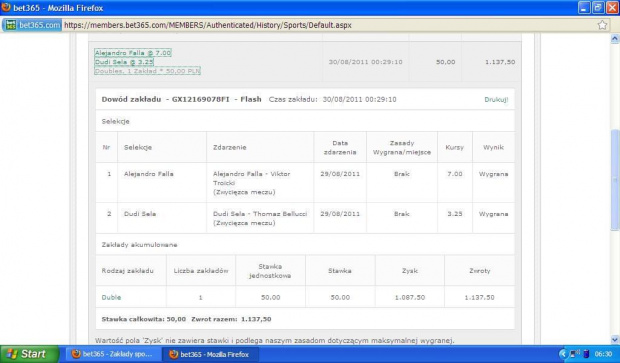Switch to bet365 Zakłady sportowe taskbar window

coord(113,354)
